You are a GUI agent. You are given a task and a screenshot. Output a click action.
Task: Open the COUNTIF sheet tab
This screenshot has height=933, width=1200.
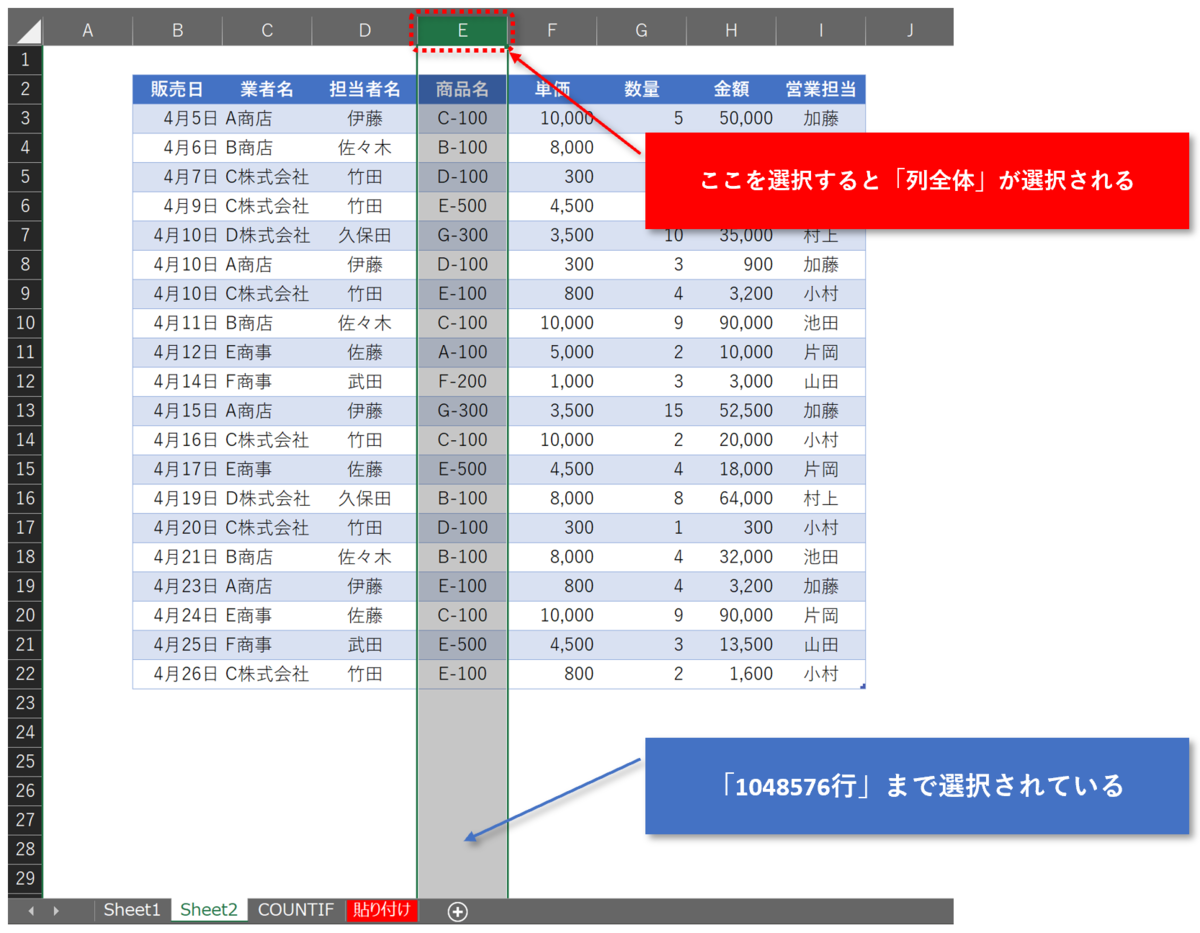[x=296, y=910]
